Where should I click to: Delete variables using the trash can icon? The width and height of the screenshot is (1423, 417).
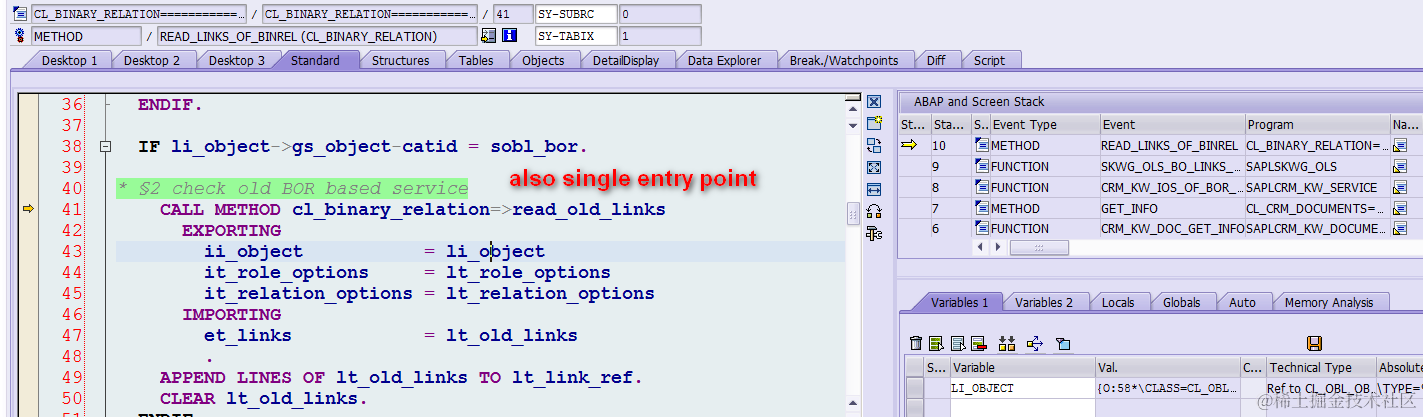(916, 343)
